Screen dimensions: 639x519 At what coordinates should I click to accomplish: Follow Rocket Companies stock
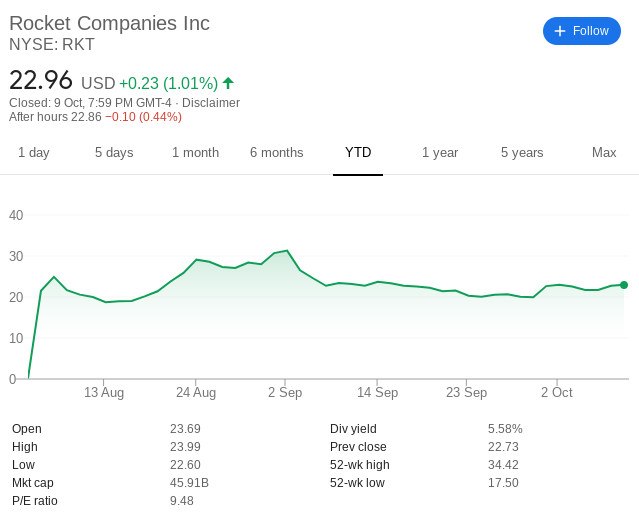click(x=582, y=31)
